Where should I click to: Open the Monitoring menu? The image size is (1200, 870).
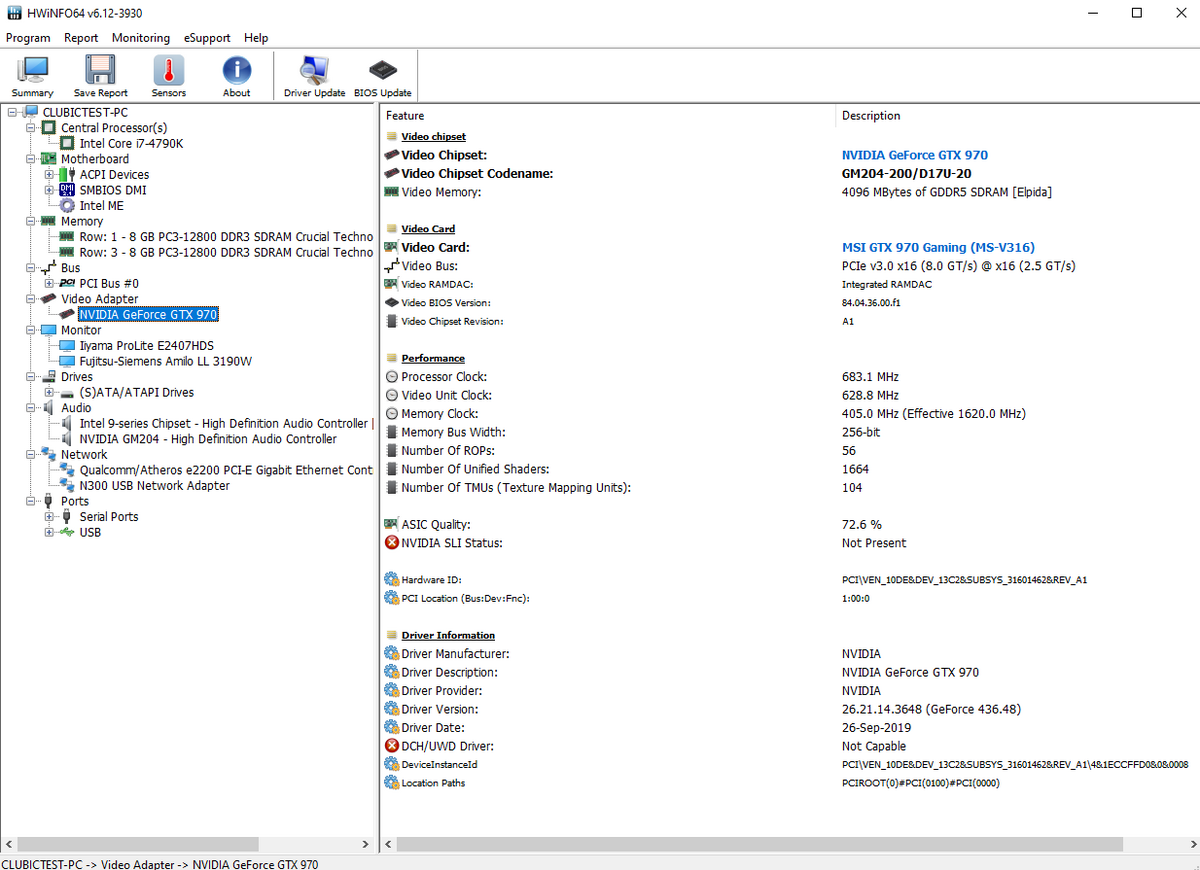coord(140,38)
